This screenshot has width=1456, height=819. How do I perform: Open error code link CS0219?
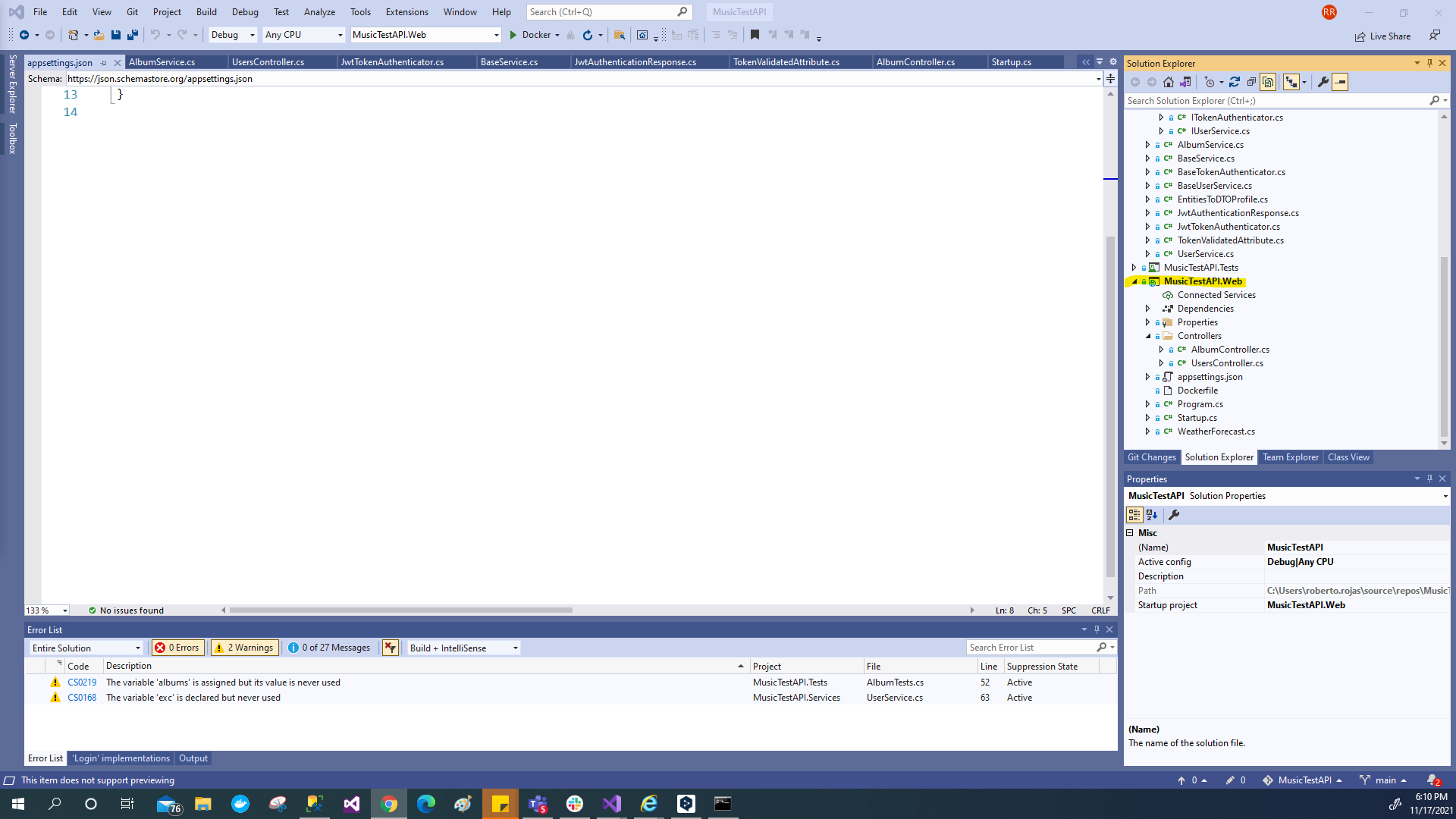pos(82,682)
